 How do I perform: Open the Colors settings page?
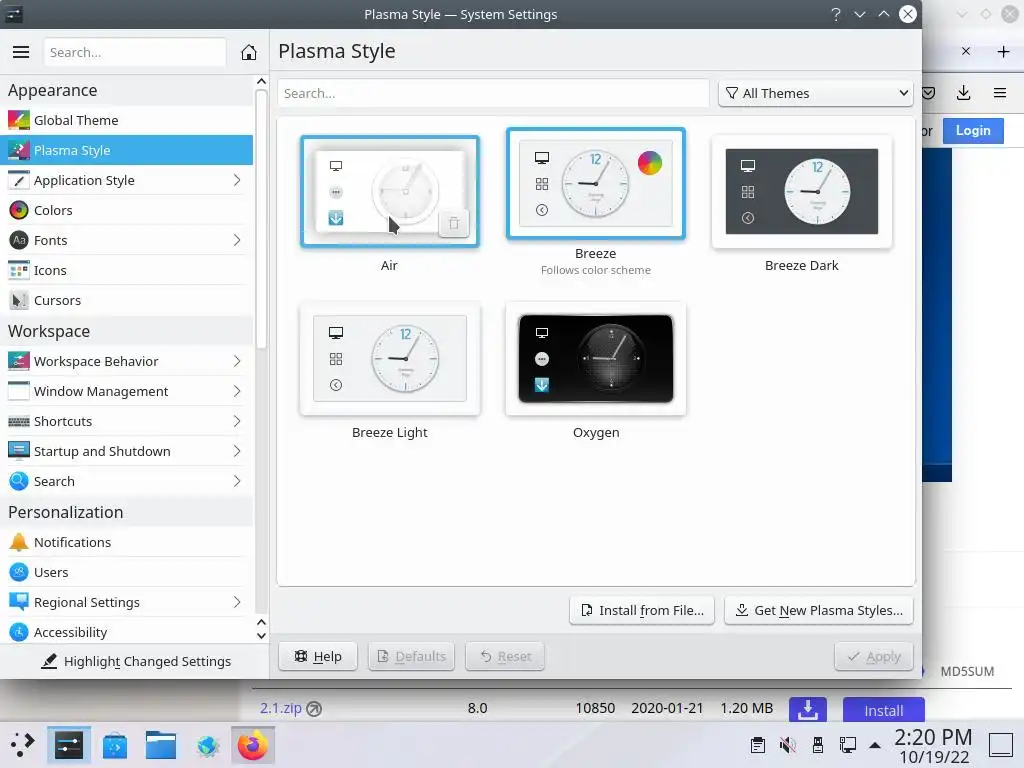coord(127,210)
